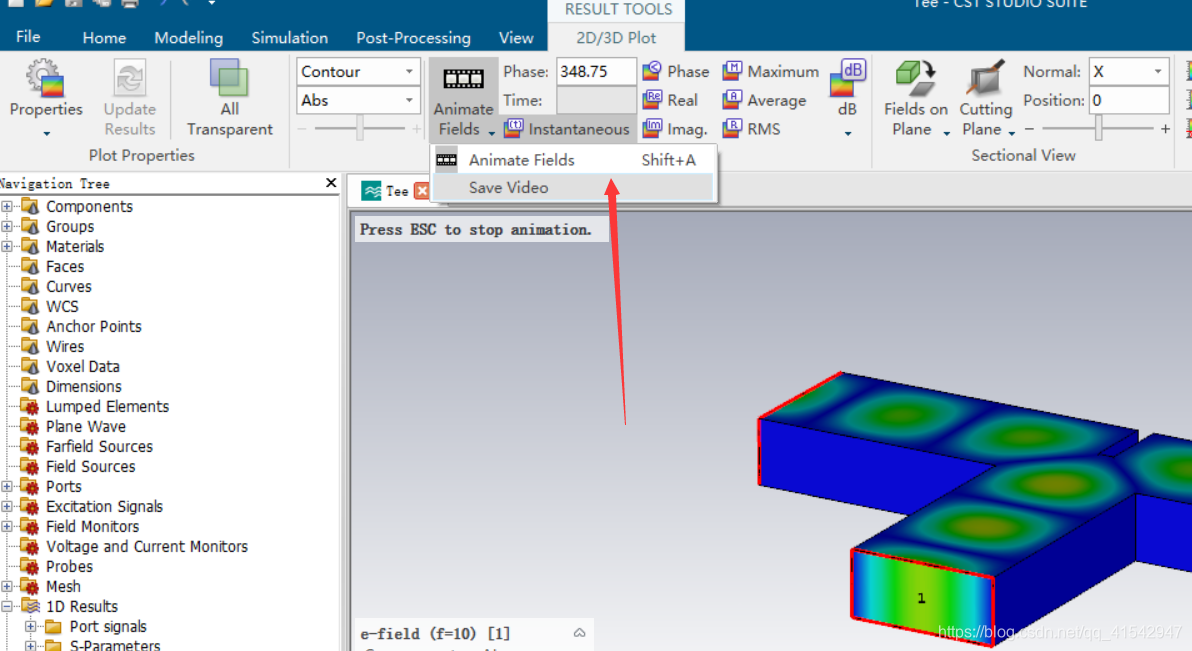Expand the Excitation Signals node
Screen dimensions: 1192x651
[x=7, y=507]
